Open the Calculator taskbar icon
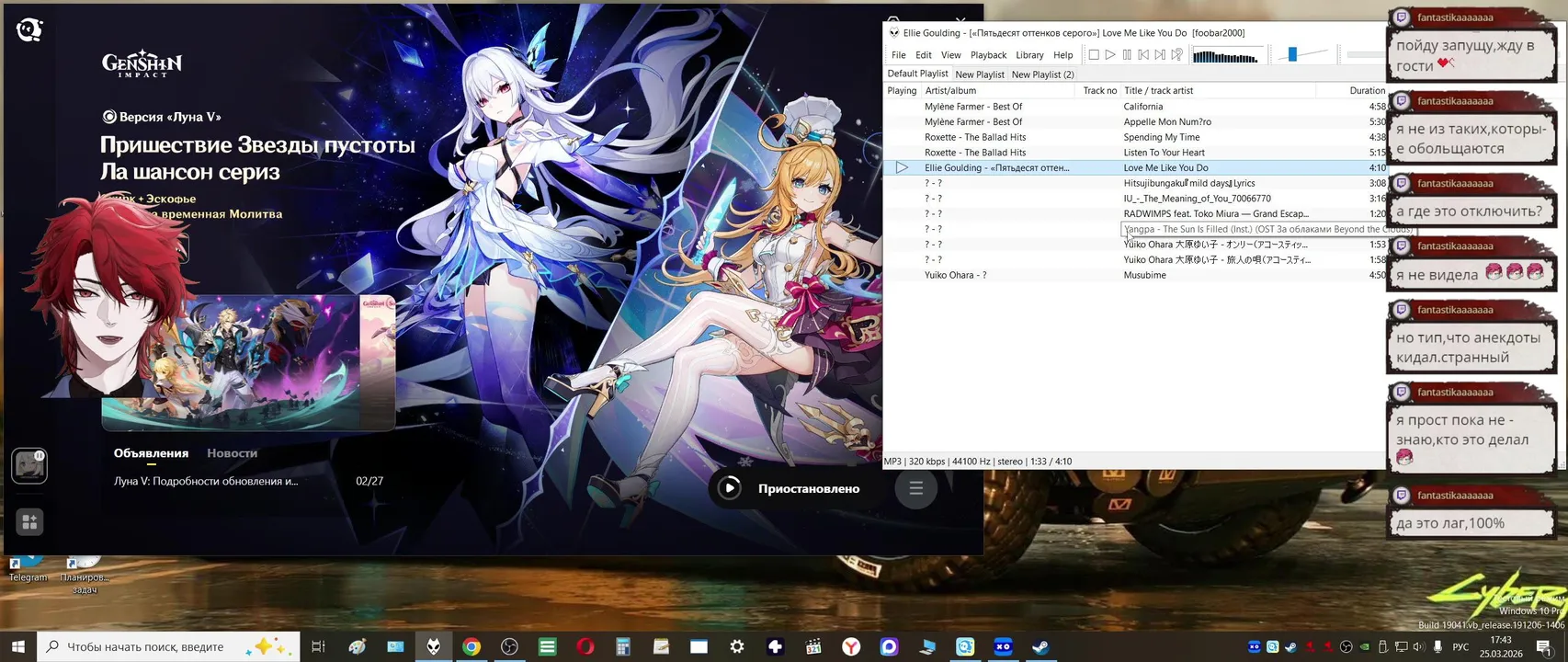 [x=623, y=646]
